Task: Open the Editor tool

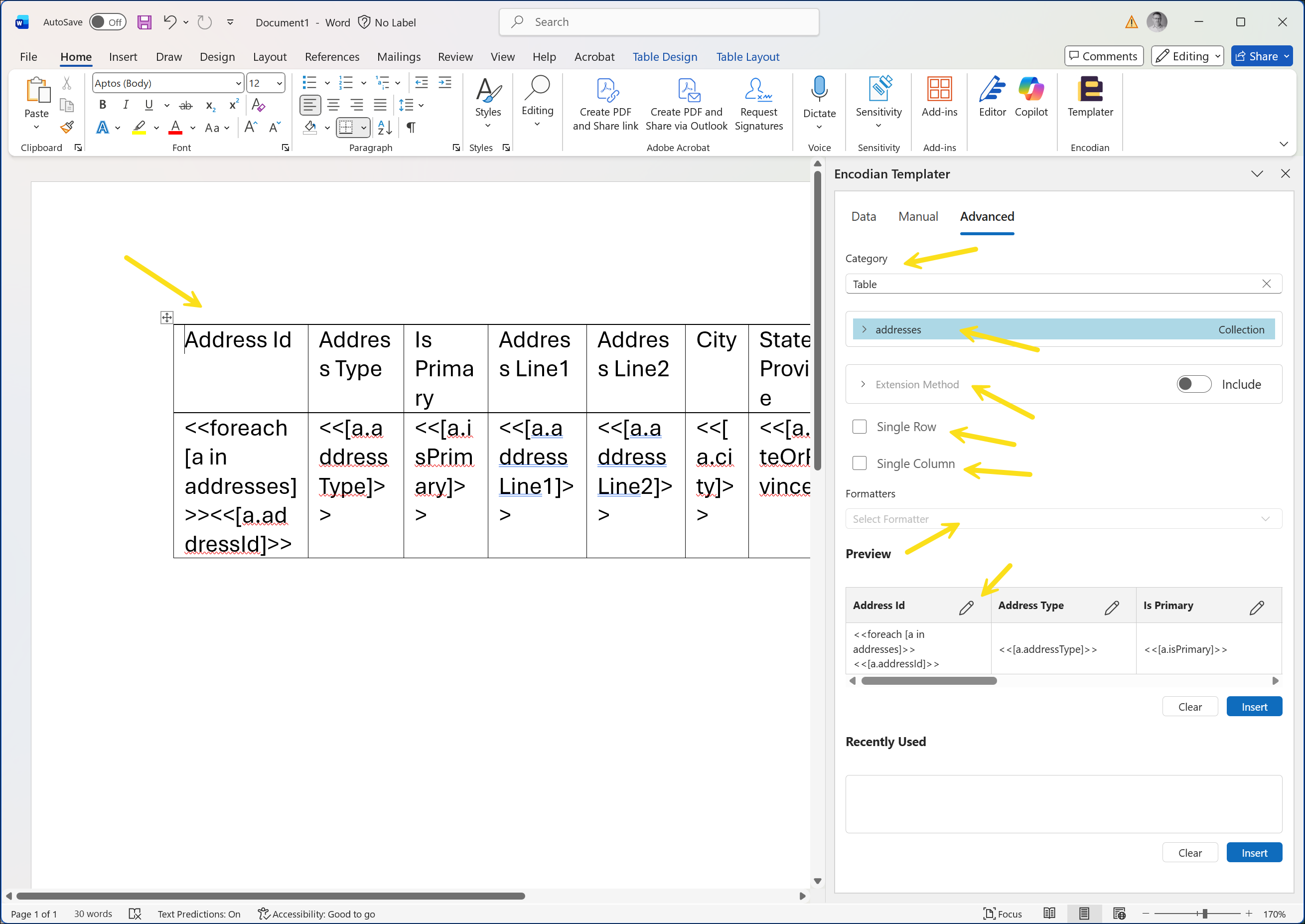Action: click(992, 97)
